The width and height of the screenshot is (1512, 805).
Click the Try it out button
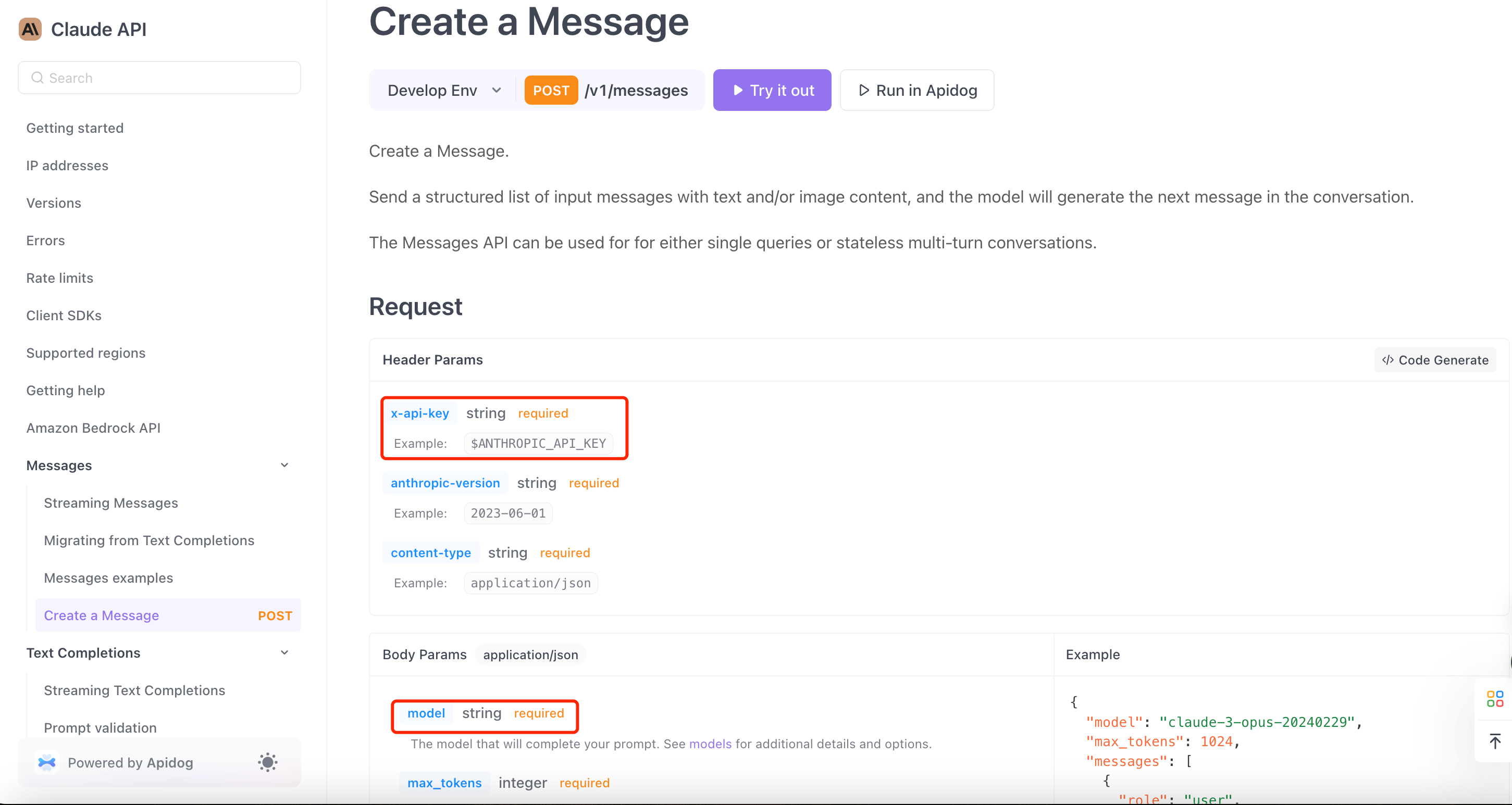772,90
